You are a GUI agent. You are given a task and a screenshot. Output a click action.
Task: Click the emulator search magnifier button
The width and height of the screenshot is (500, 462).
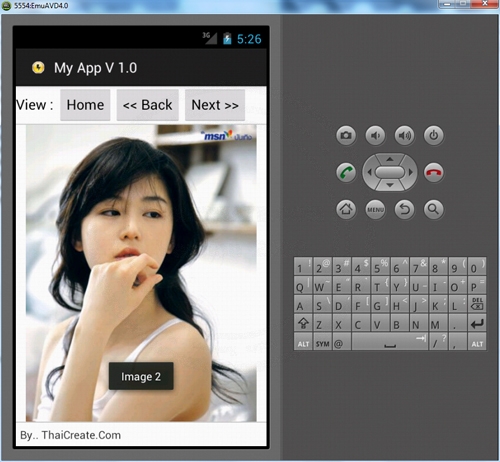click(433, 209)
